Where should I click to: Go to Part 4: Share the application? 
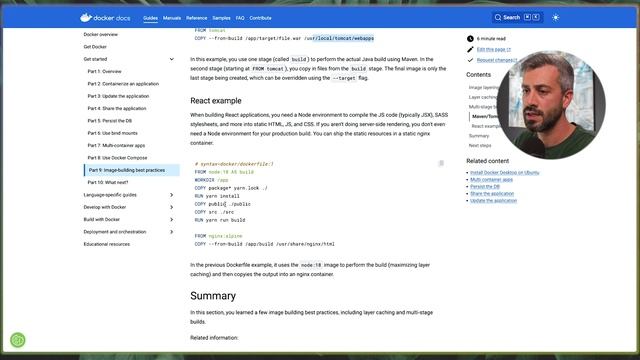click(x=117, y=109)
